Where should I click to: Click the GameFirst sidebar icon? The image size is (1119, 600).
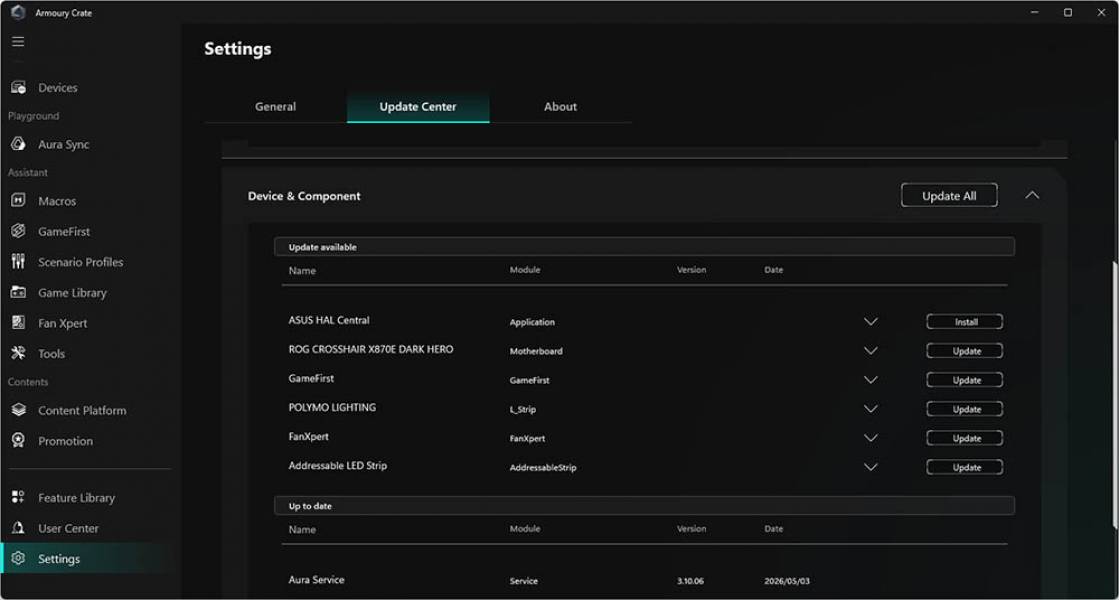[19, 231]
